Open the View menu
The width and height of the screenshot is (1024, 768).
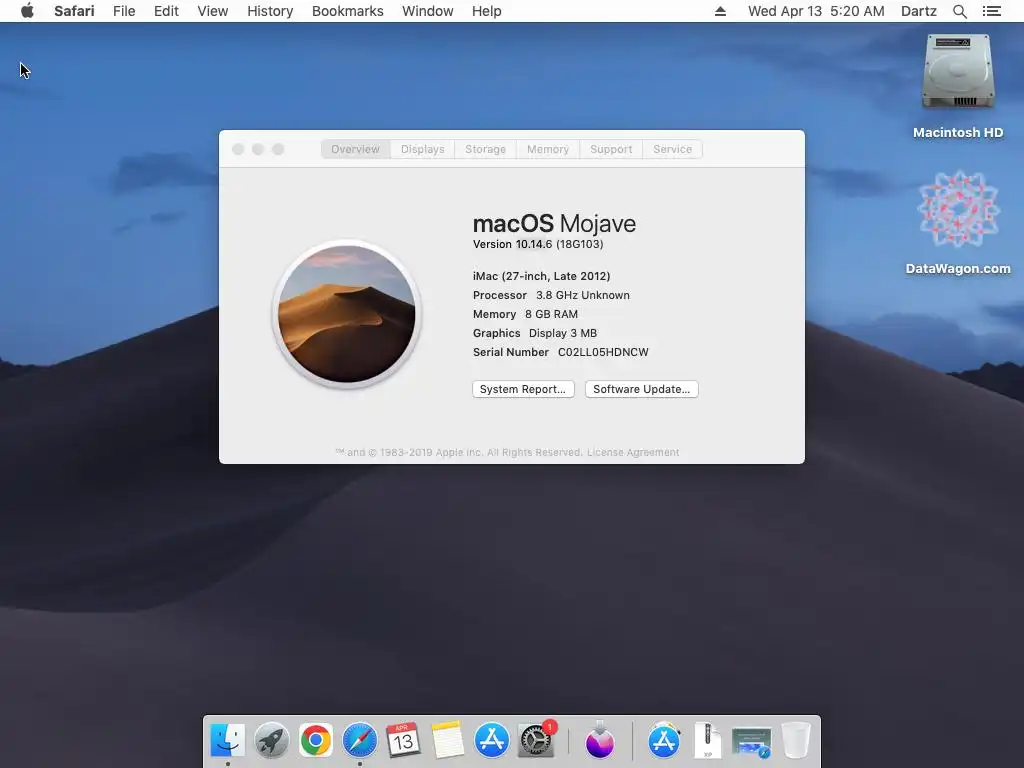tap(213, 11)
